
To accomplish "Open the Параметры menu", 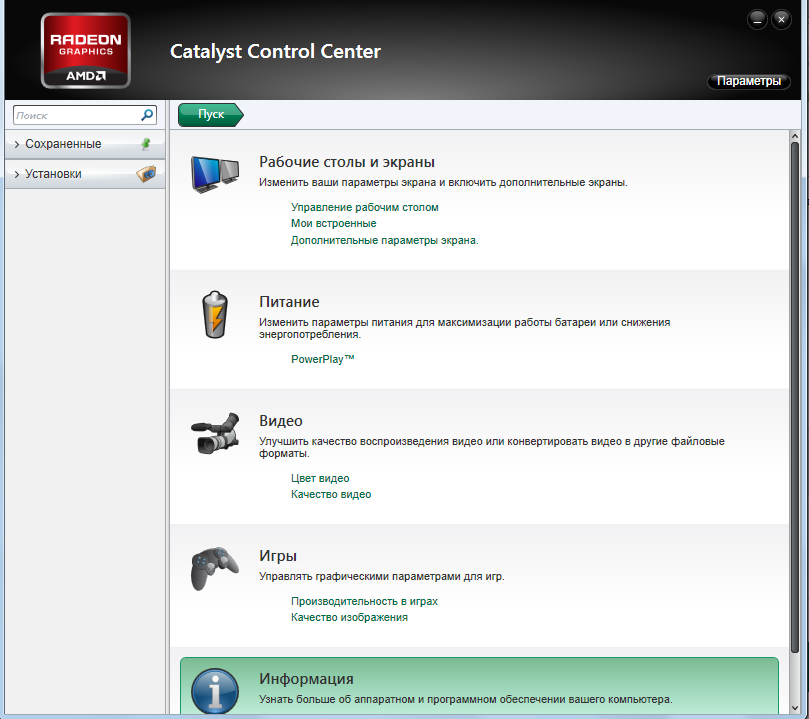I will [x=748, y=81].
